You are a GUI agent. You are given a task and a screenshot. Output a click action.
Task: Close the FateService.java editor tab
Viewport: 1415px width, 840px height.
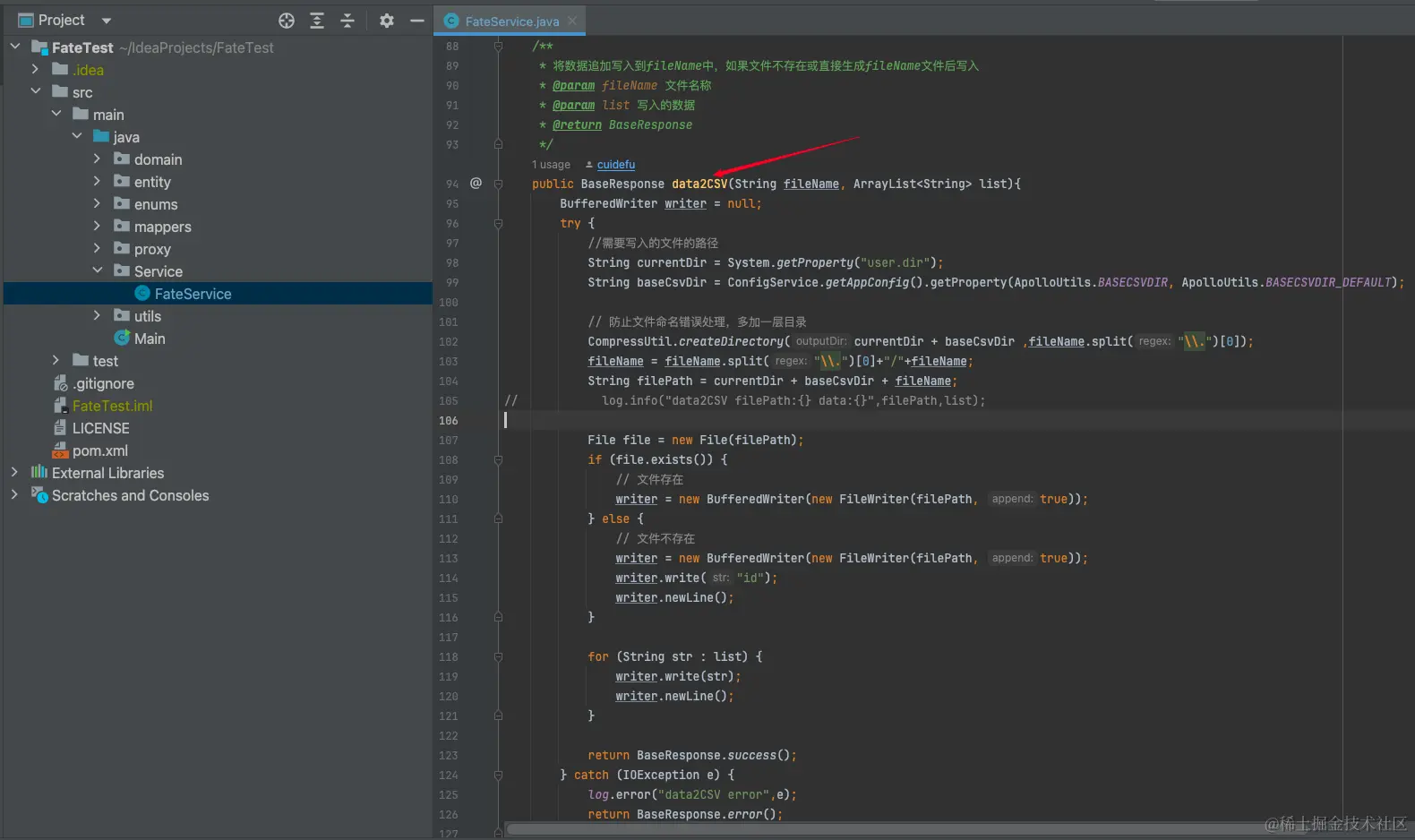click(572, 21)
